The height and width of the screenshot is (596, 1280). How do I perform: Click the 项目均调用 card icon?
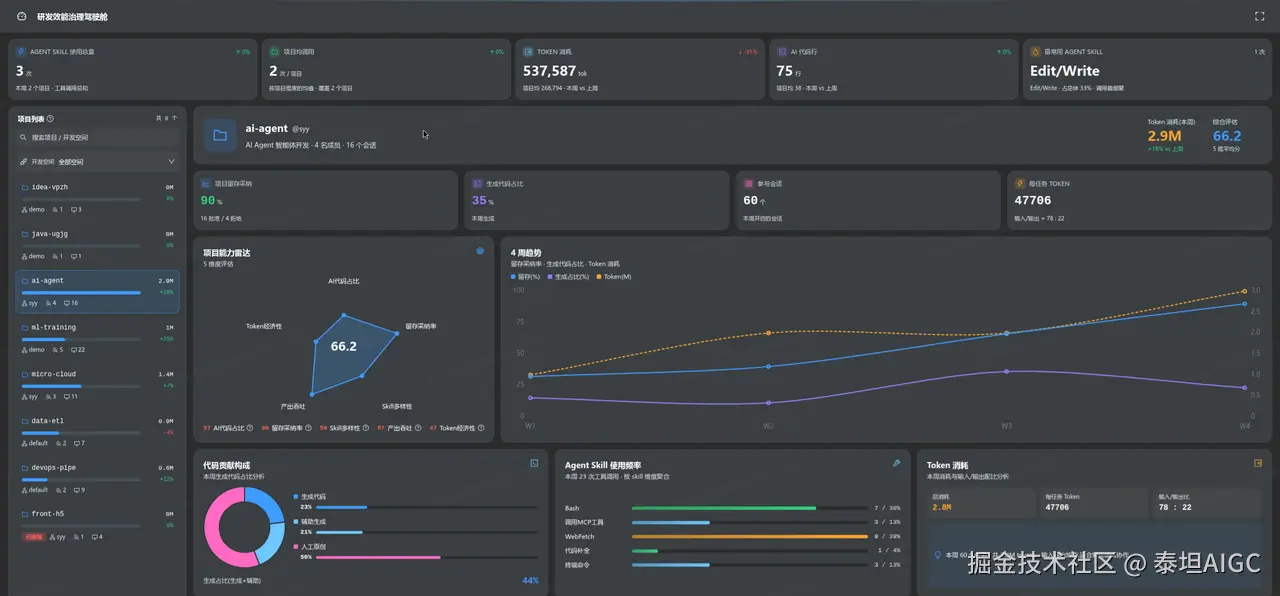tap(275, 51)
